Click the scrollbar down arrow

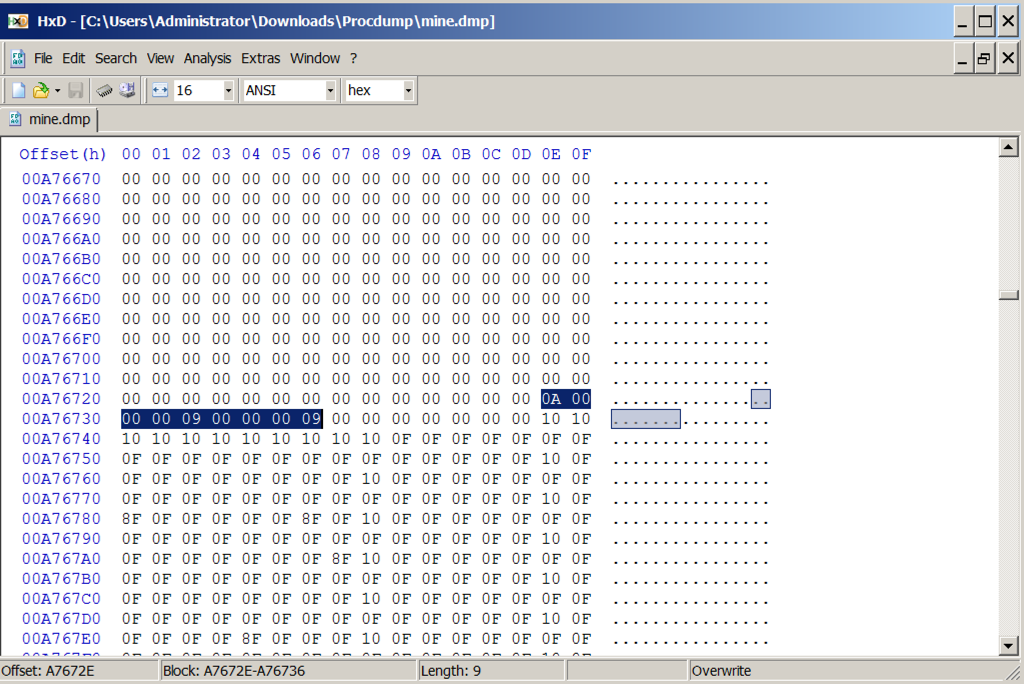tap(1008, 645)
